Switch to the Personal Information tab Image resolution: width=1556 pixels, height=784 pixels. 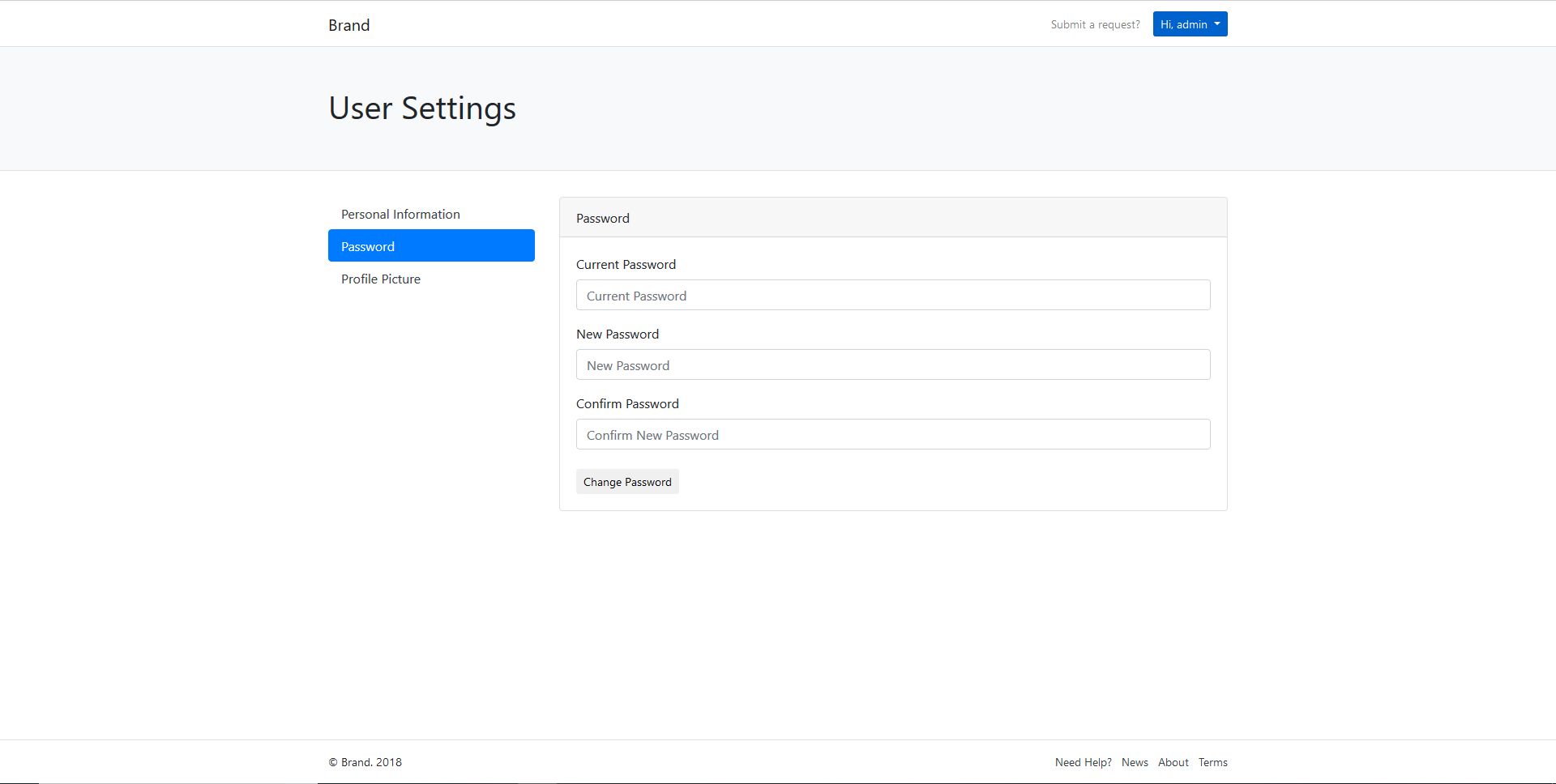click(400, 214)
